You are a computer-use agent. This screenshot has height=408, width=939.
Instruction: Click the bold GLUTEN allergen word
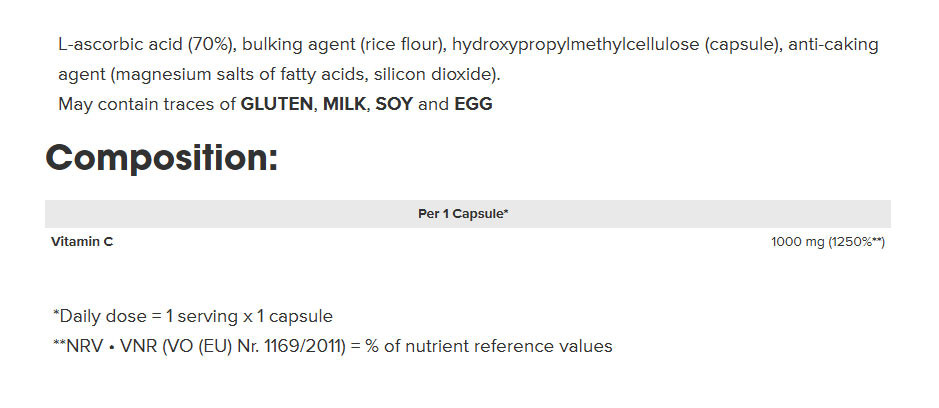pyautogui.click(x=277, y=104)
